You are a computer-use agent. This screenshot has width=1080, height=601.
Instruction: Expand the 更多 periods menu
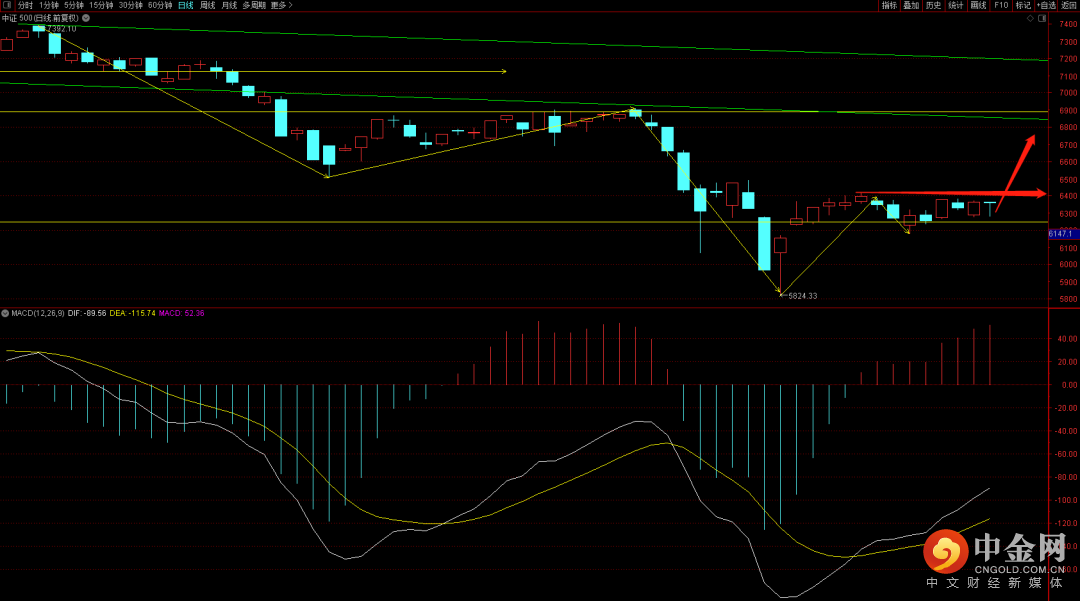pos(281,5)
